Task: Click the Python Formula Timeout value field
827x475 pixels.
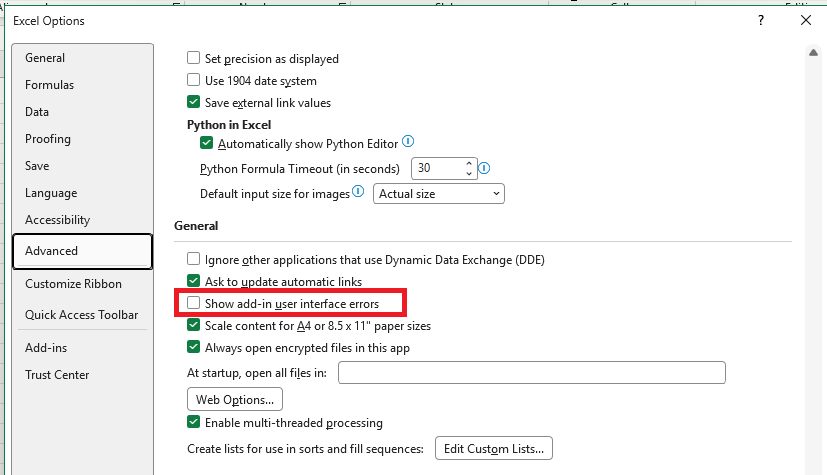Action: (x=438, y=168)
